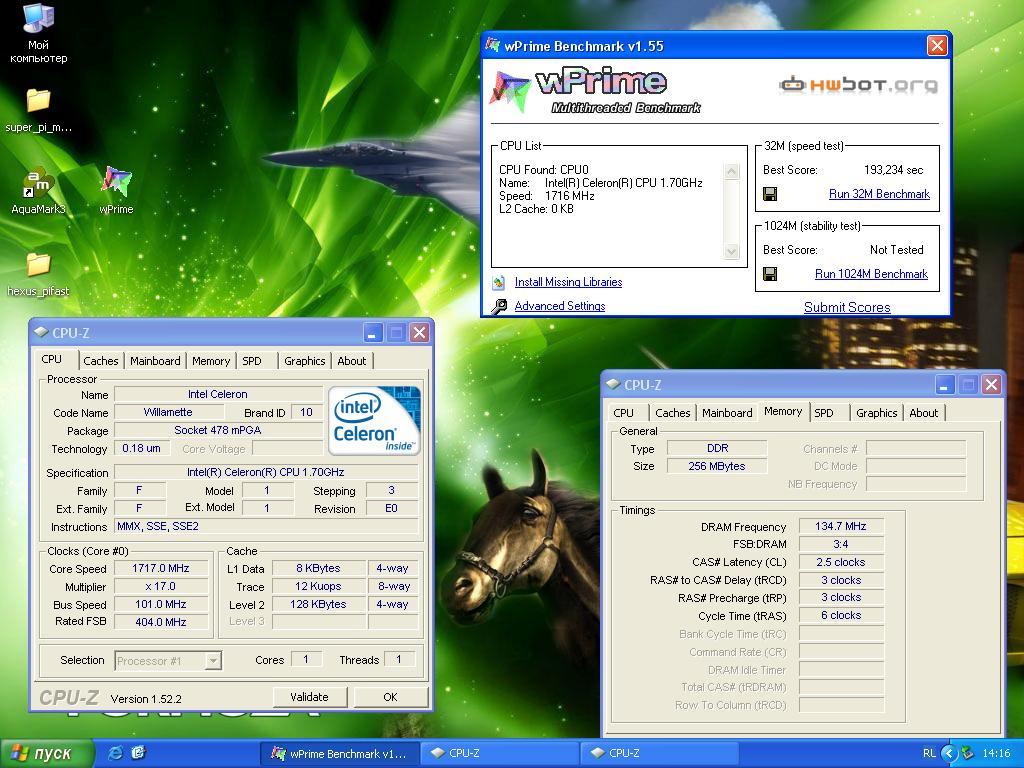Image resolution: width=1024 pixels, height=768 pixels.
Task: Click the Instructions MMX, SSE, SSE2 field
Action: coord(266,526)
